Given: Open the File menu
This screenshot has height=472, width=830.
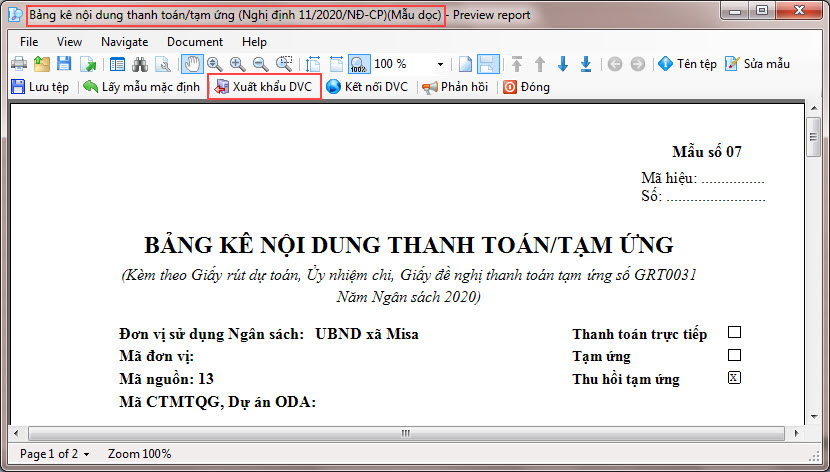Looking at the screenshot, I should pos(29,42).
